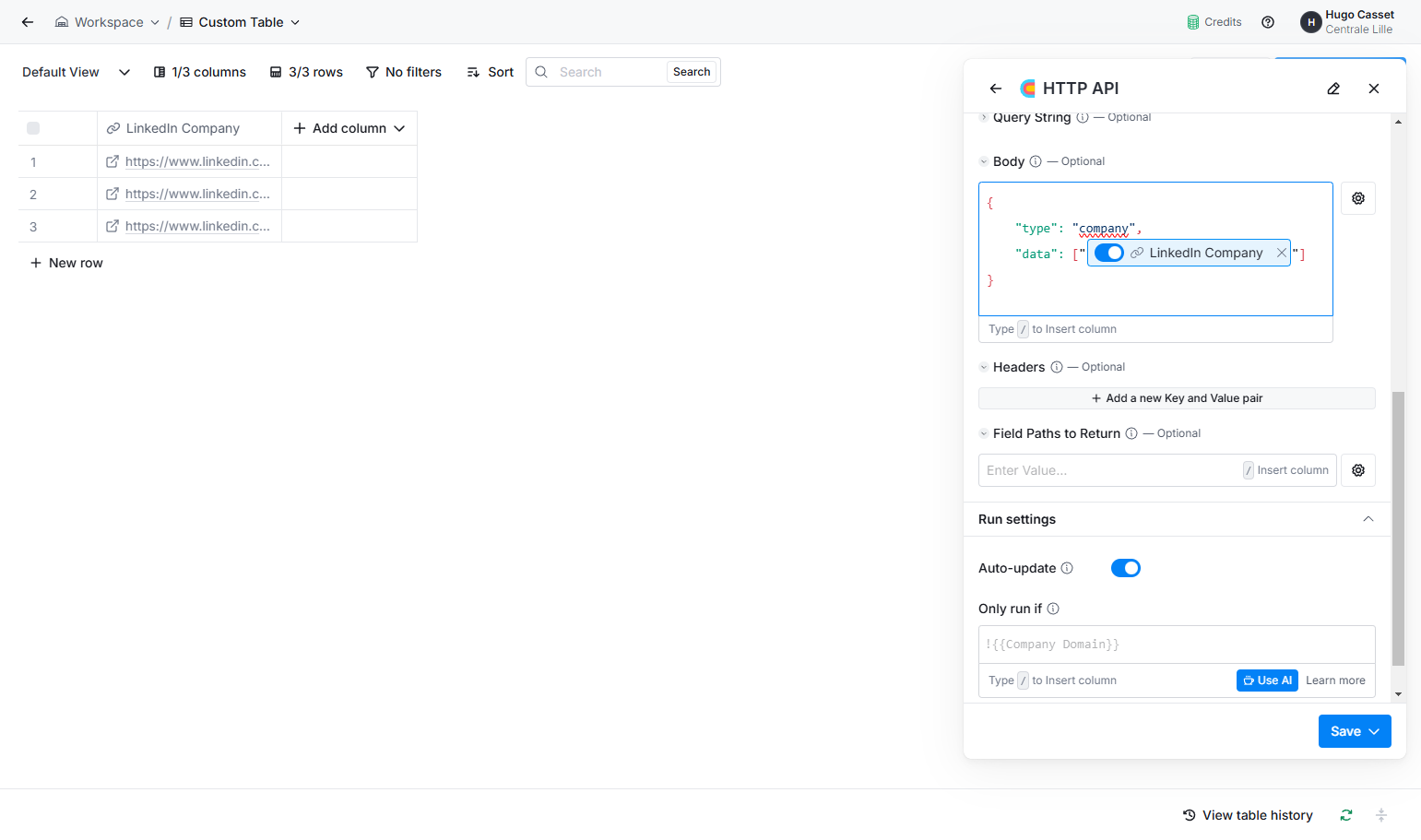Click Add a new Key and Value pair
Screen dimensions: 1421x840
(x=1177, y=398)
